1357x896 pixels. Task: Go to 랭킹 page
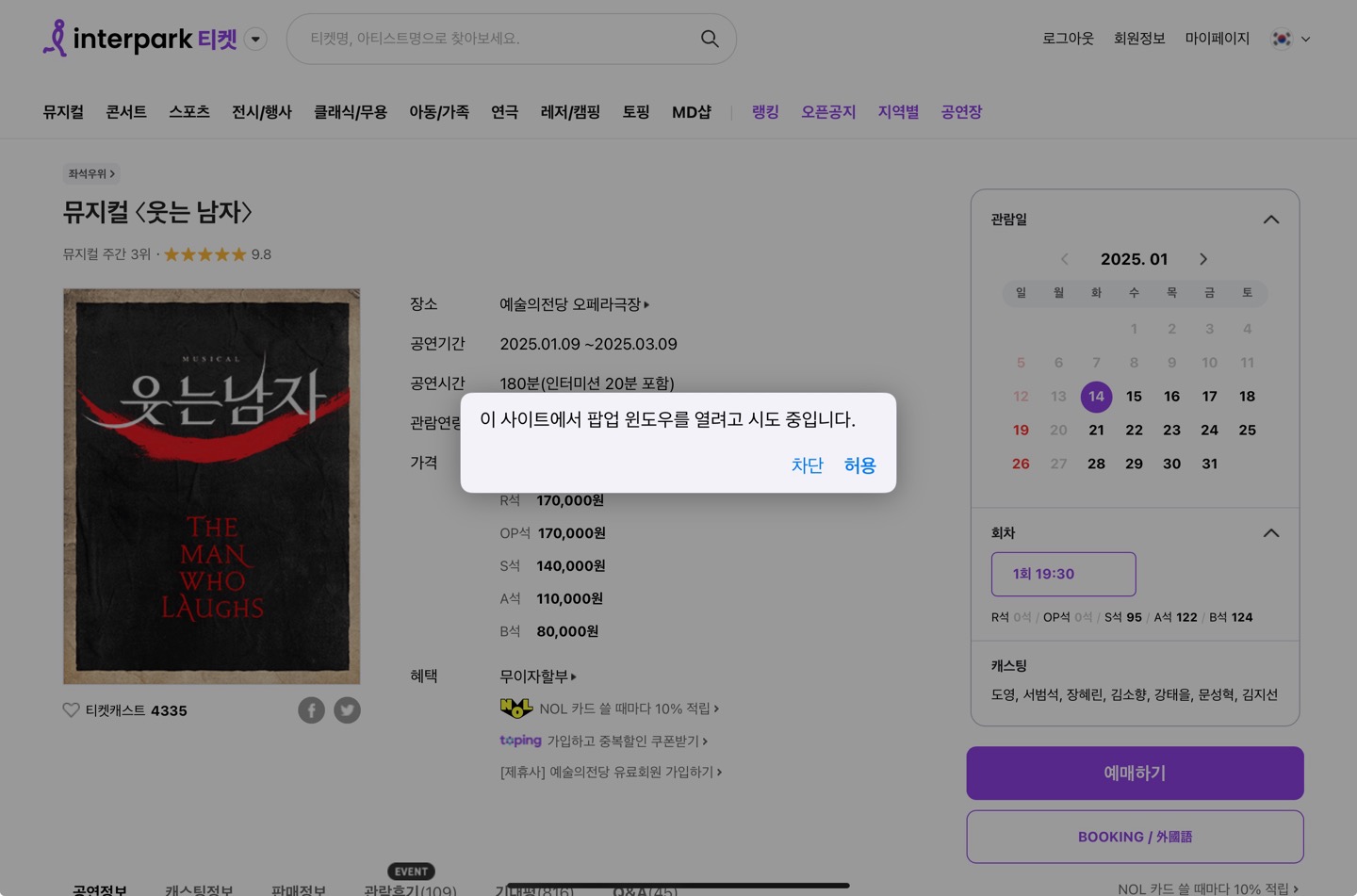click(x=765, y=112)
